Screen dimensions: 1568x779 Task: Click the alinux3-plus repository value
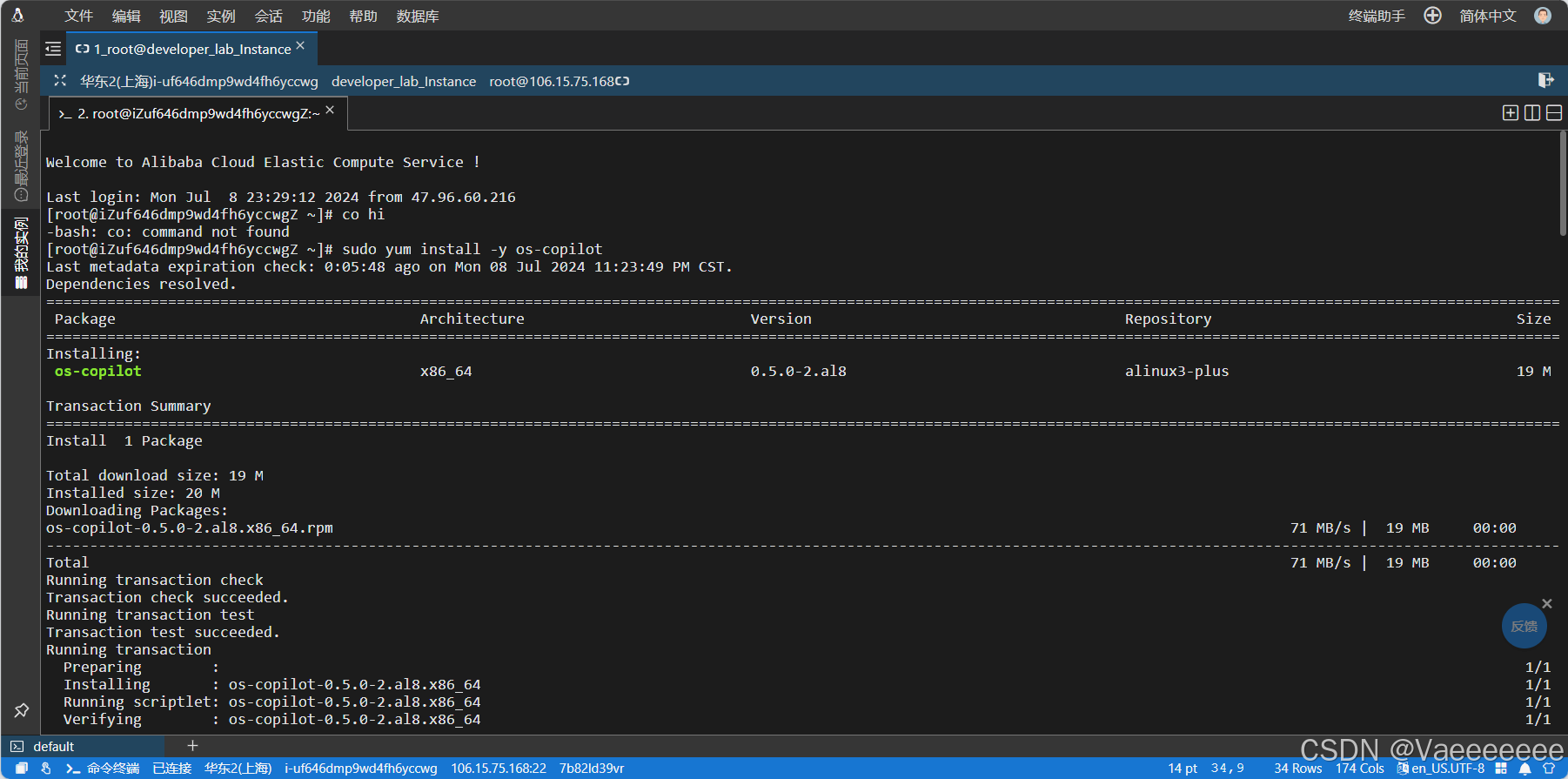[1176, 371]
